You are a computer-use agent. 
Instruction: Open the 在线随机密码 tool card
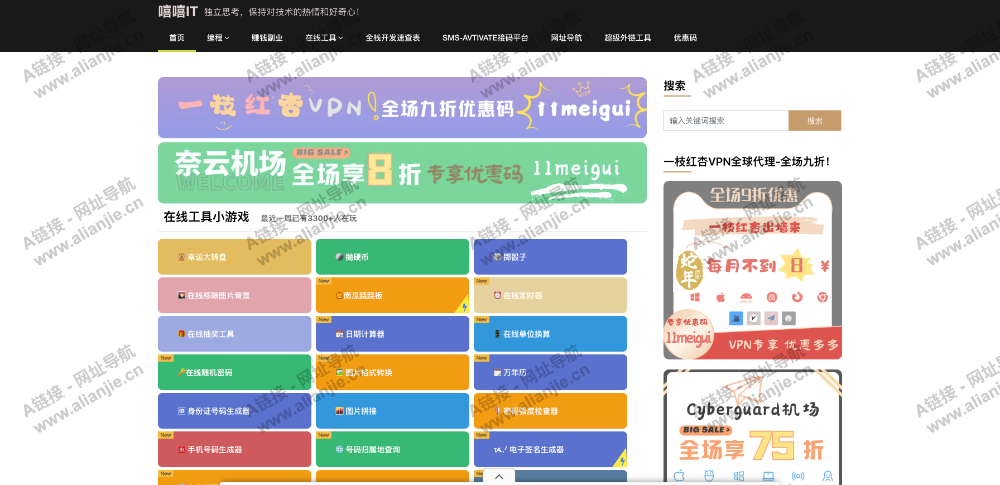[235, 372]
